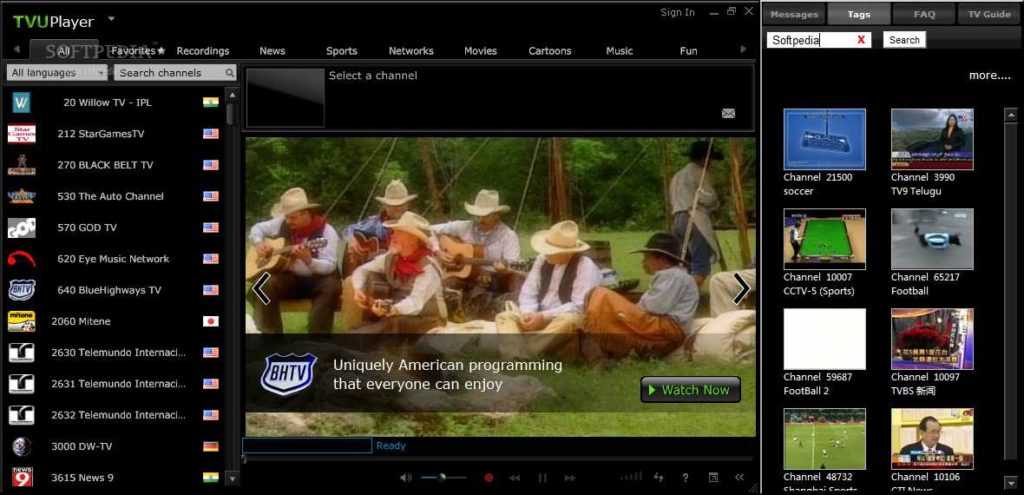The image size is (1024, 495).
Task: Show the next banner with right arrow
Action: (x=741, y=288)
